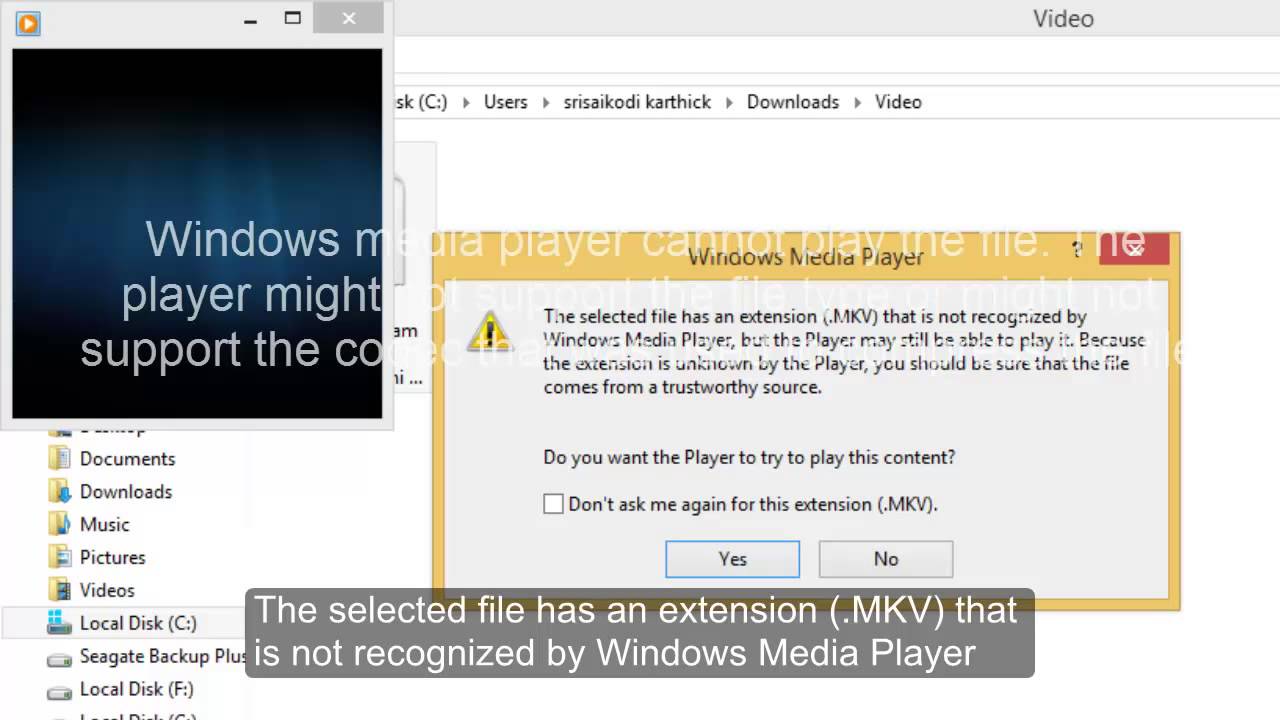
Task: Click No in Windows Media Player dialog
Action: pyautogui.click(x=885, y=559)
